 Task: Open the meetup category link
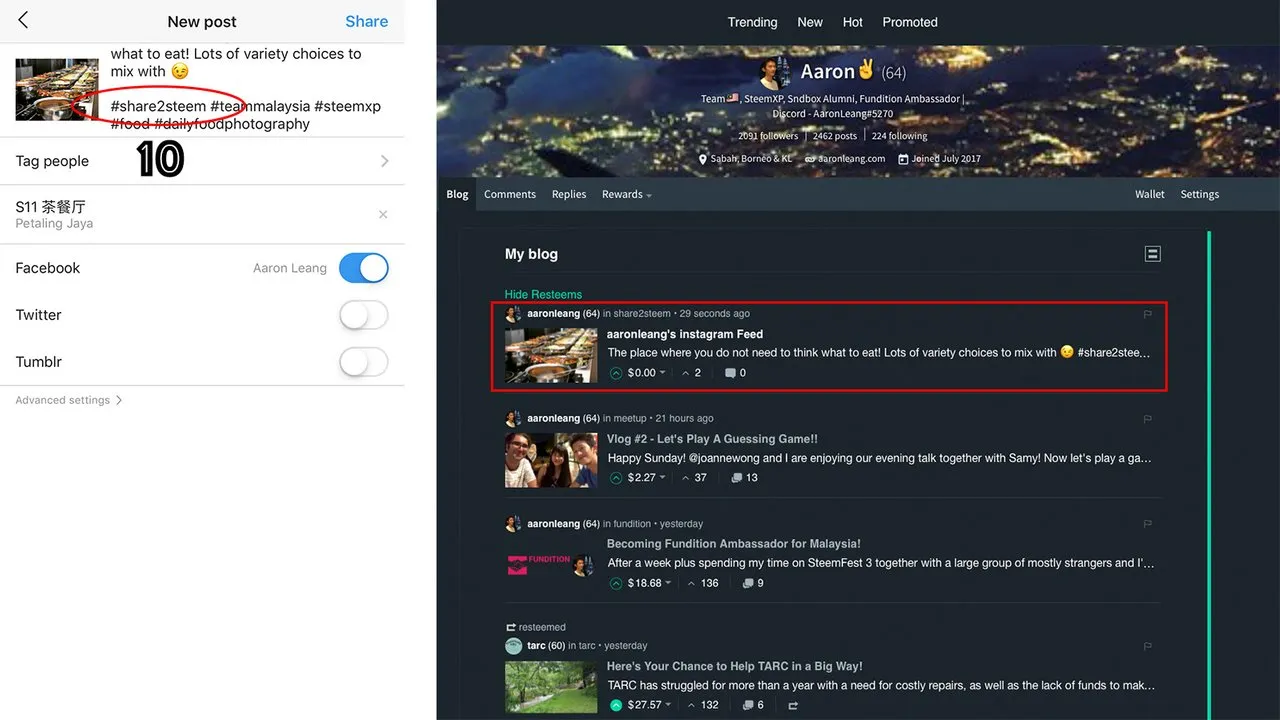point(630,418)
